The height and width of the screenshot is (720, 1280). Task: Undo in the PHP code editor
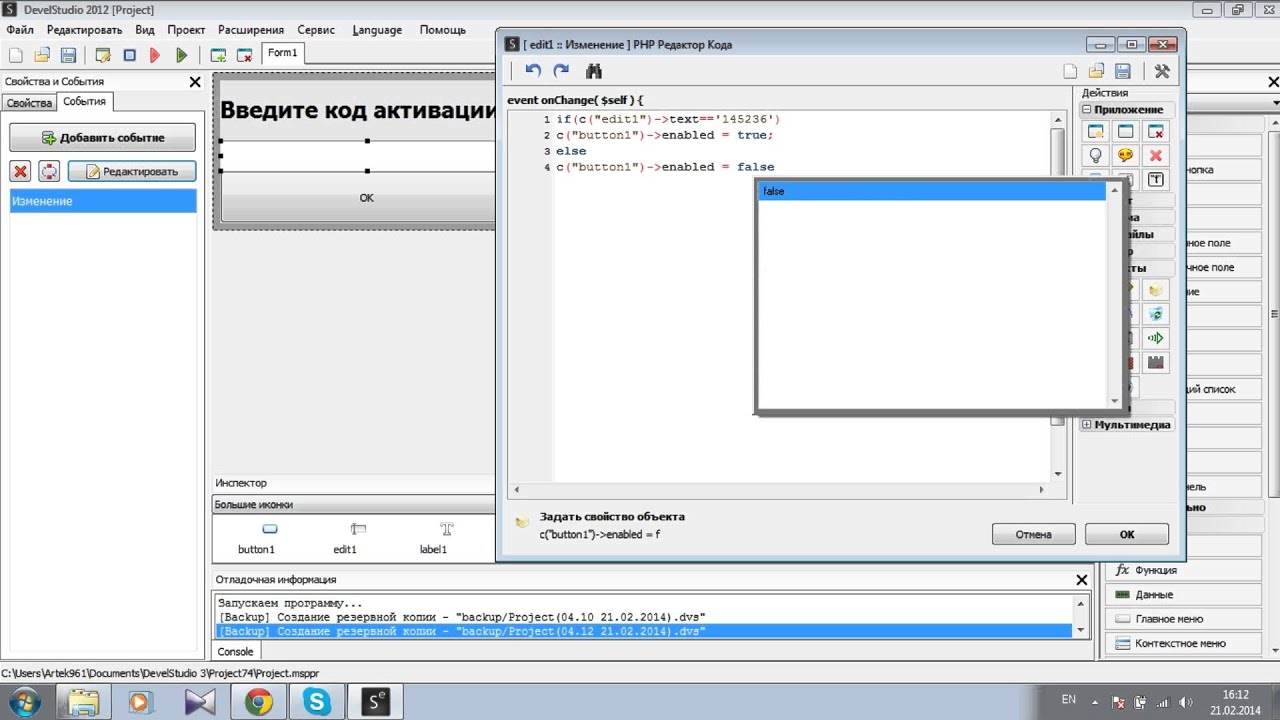point(533,71)
